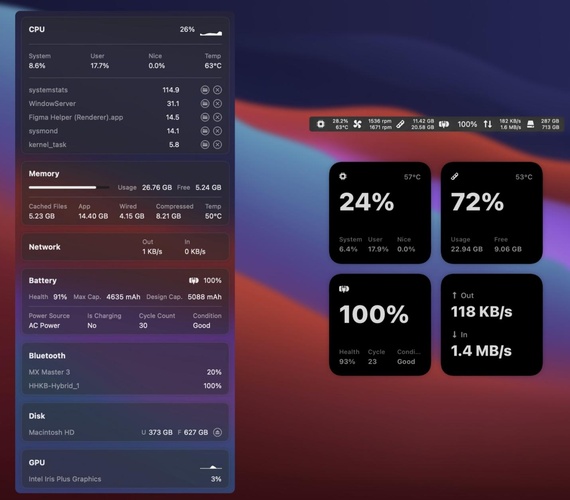Image resolution: width=570 pixels, height=500 pixels.
Task: Click the kernel_task process name
Action: tap(47, 145)
